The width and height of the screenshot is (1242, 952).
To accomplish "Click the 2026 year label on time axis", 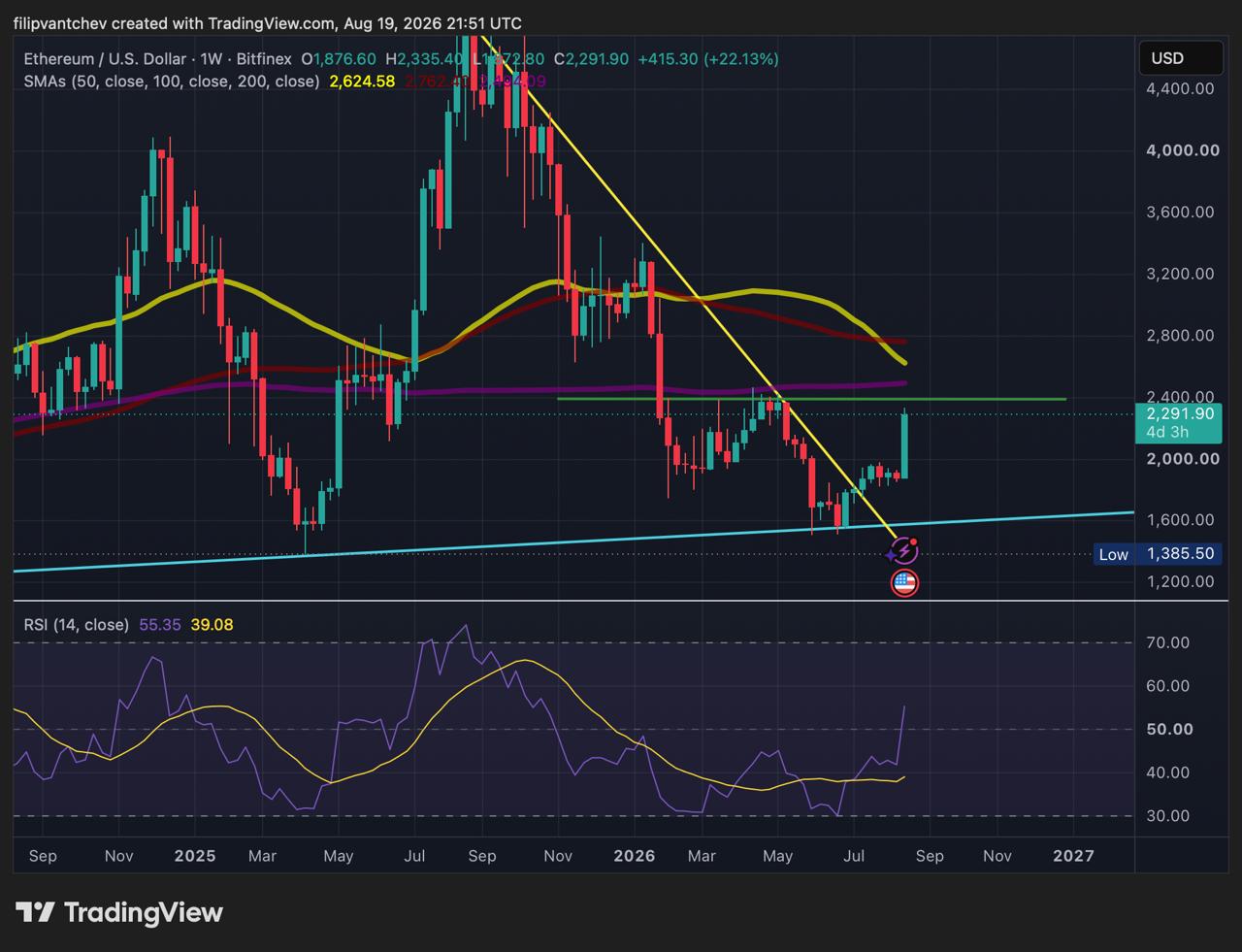I will click(634, 856).
